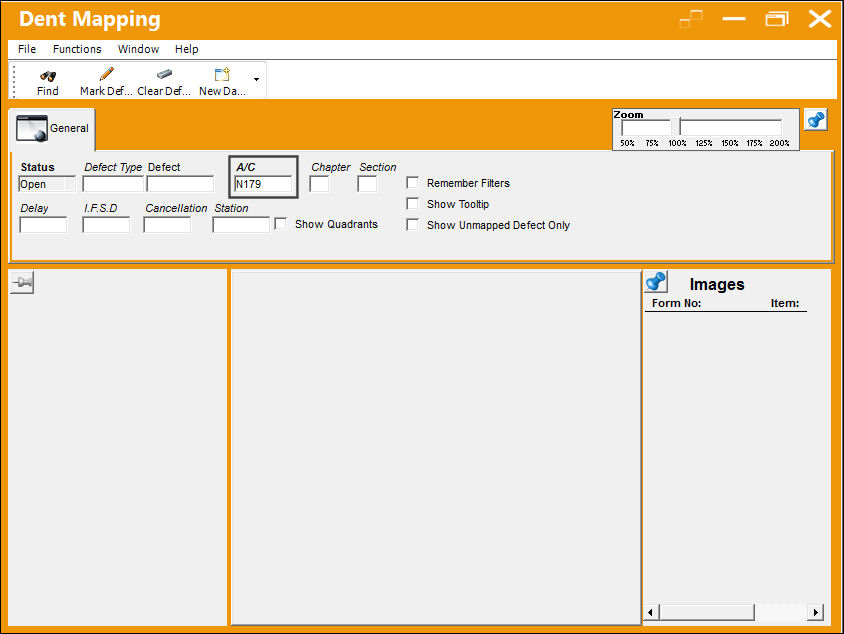
Task: Click the Item: column header
Action: pos(785,303)
